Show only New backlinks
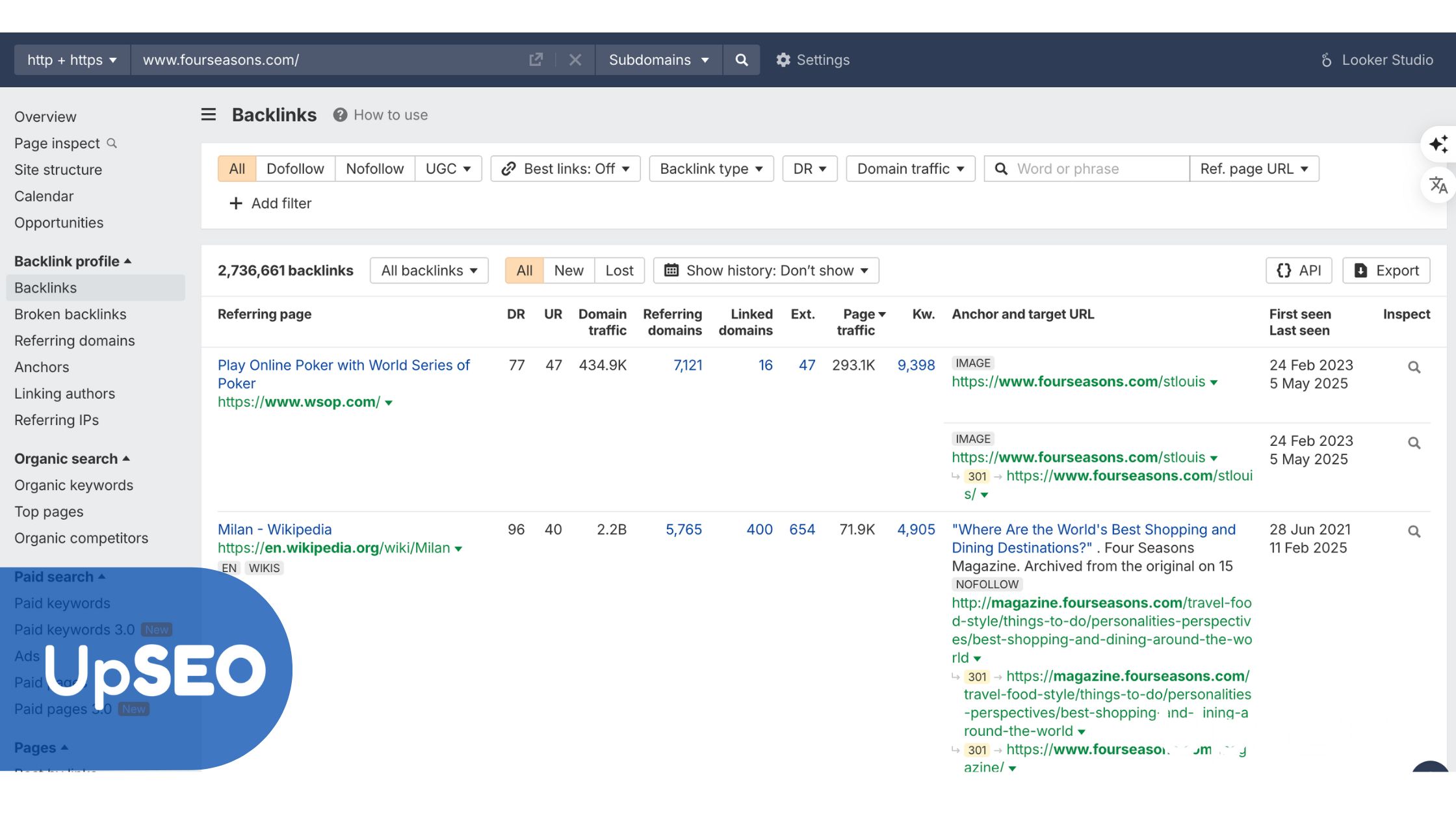 569,270
